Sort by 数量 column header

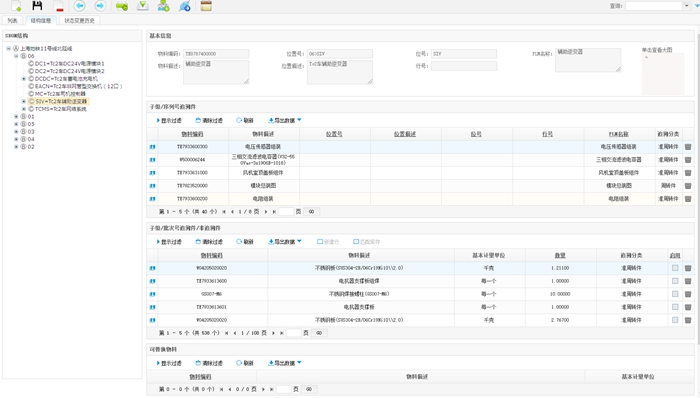coord(560,255)
